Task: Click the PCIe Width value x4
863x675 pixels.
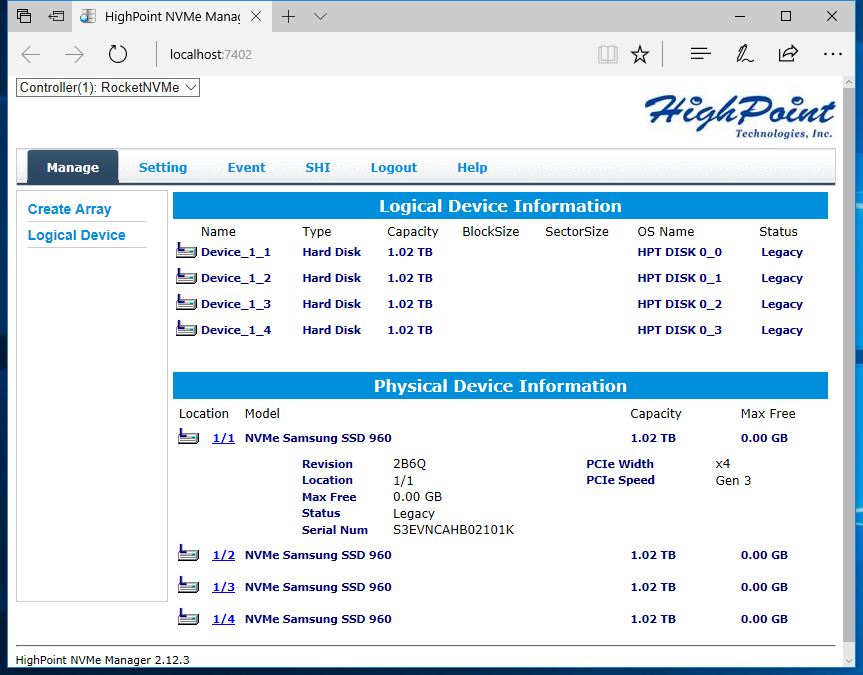Action: click(x=723, y=464)
